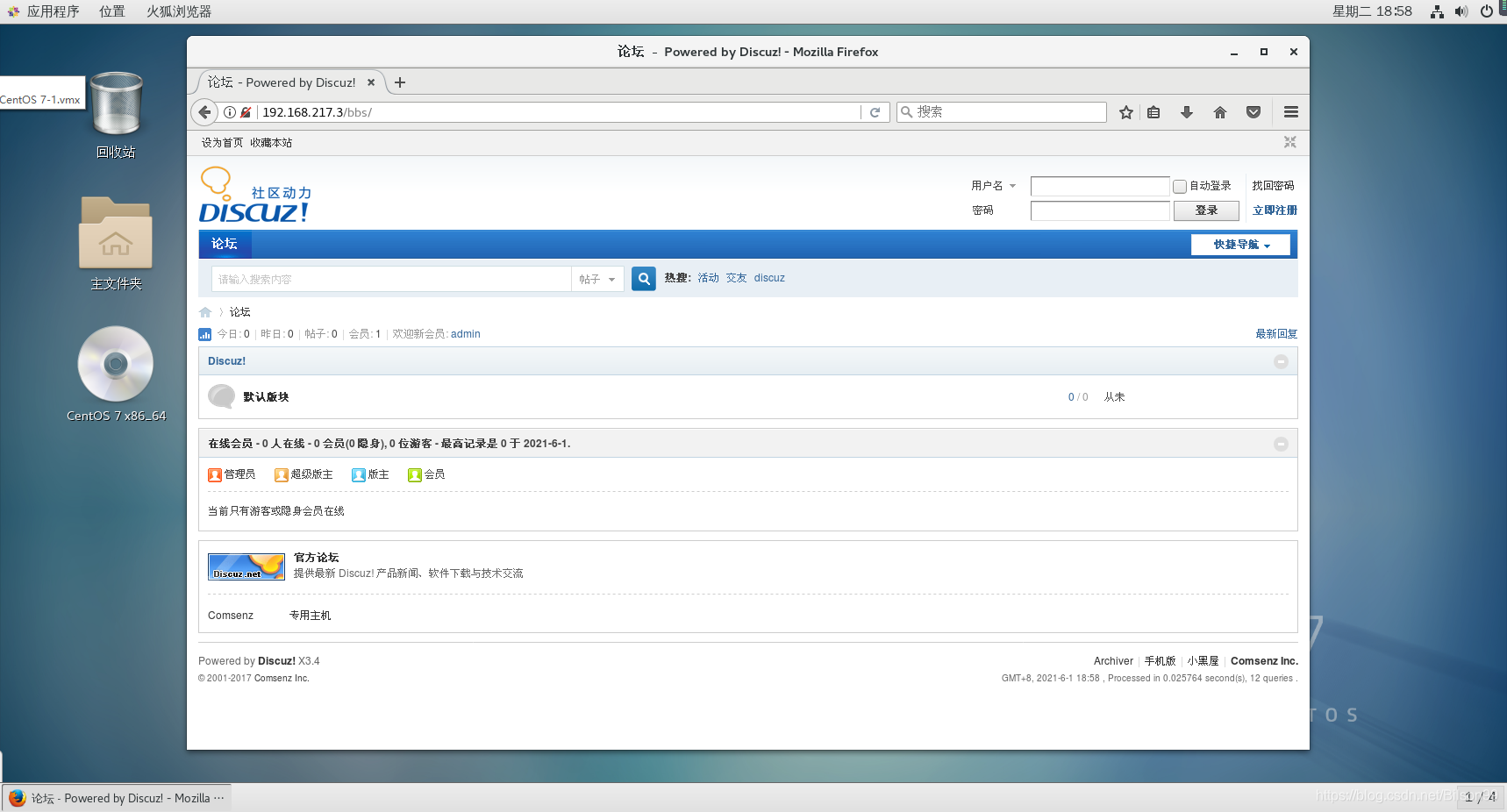Screen dimensions: 1507x812
Task: Open Firefox downloads arrow icon
Action: [x=1187, y=112]
